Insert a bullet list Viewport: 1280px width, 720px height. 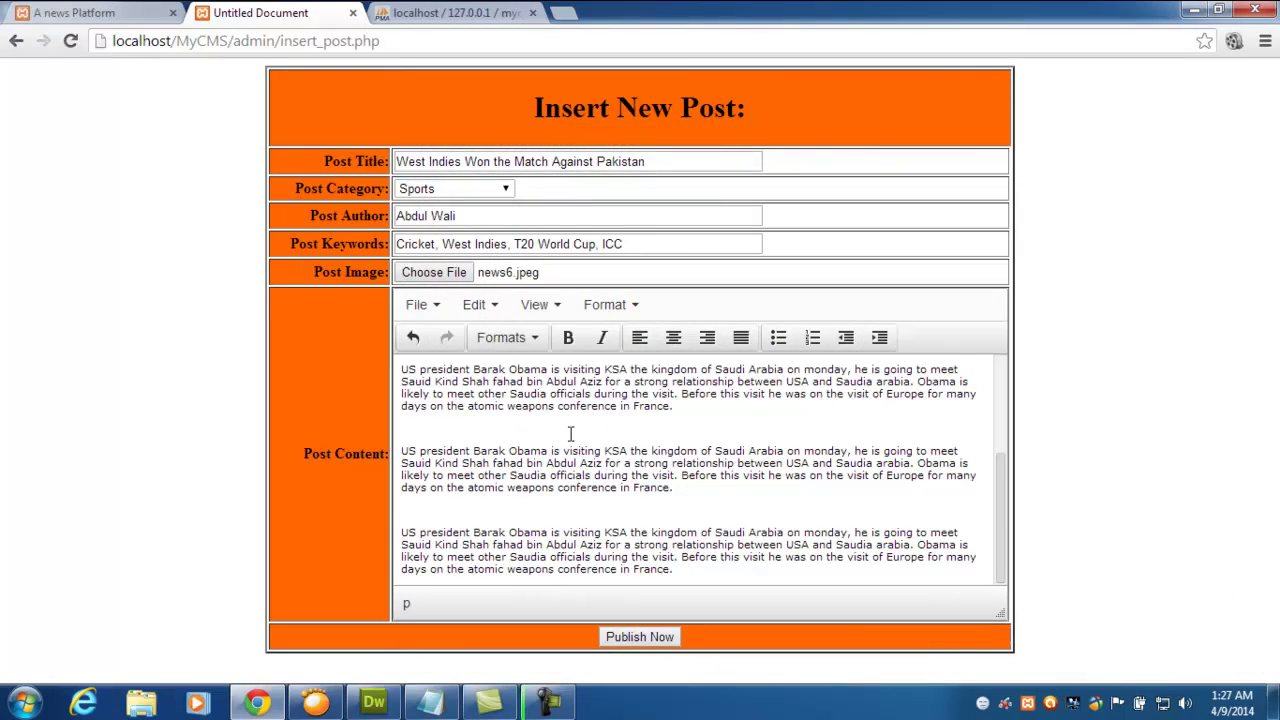[779, 338]
